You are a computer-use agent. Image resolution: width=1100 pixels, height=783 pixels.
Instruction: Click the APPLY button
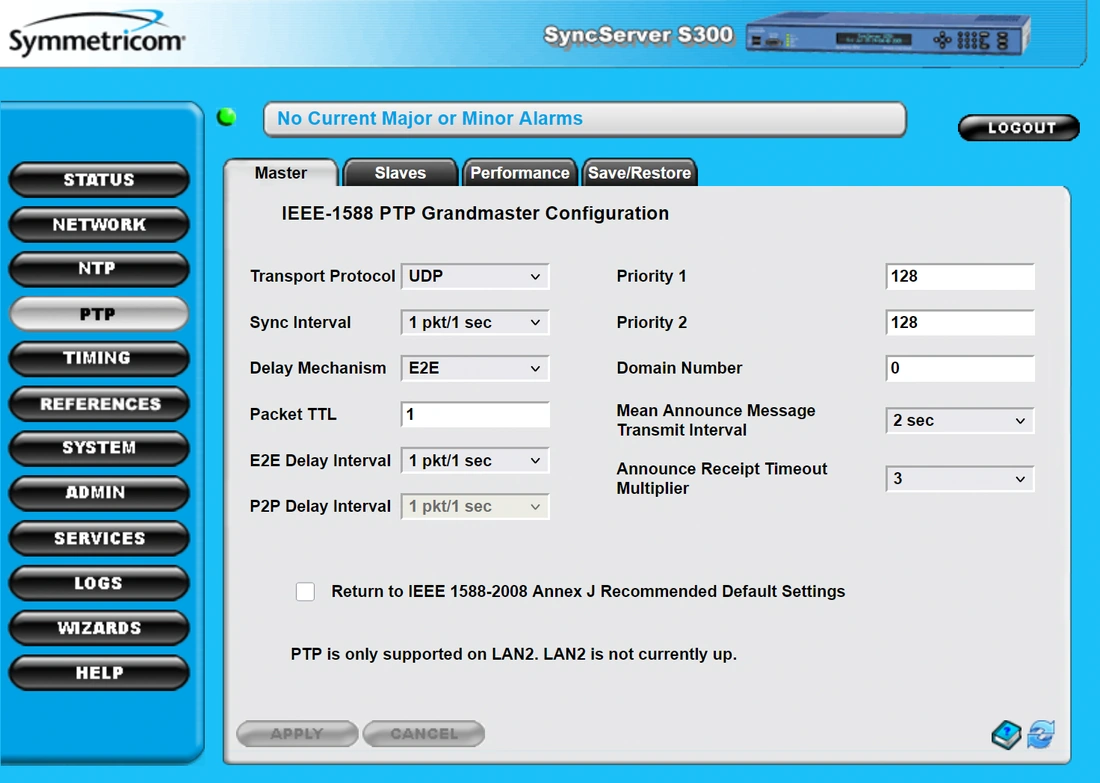pyautogui.click(x=297, y=733)
